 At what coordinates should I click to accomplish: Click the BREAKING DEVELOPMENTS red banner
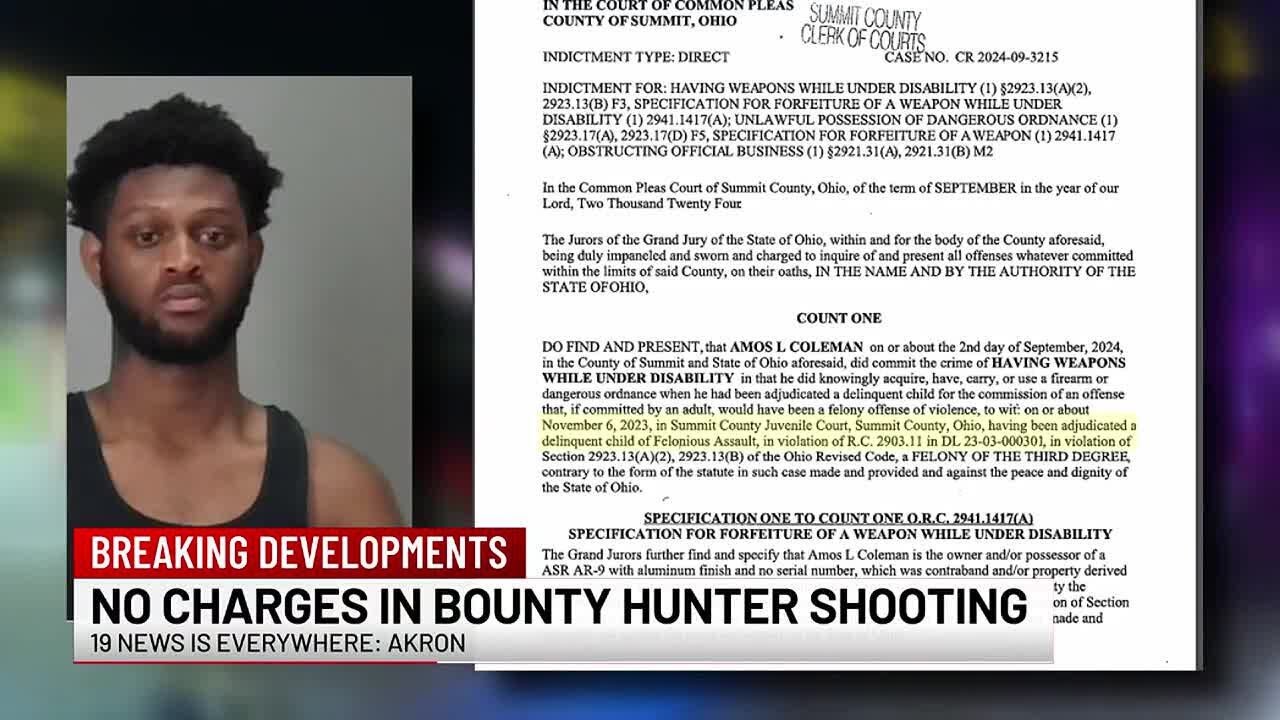[299, 553]
